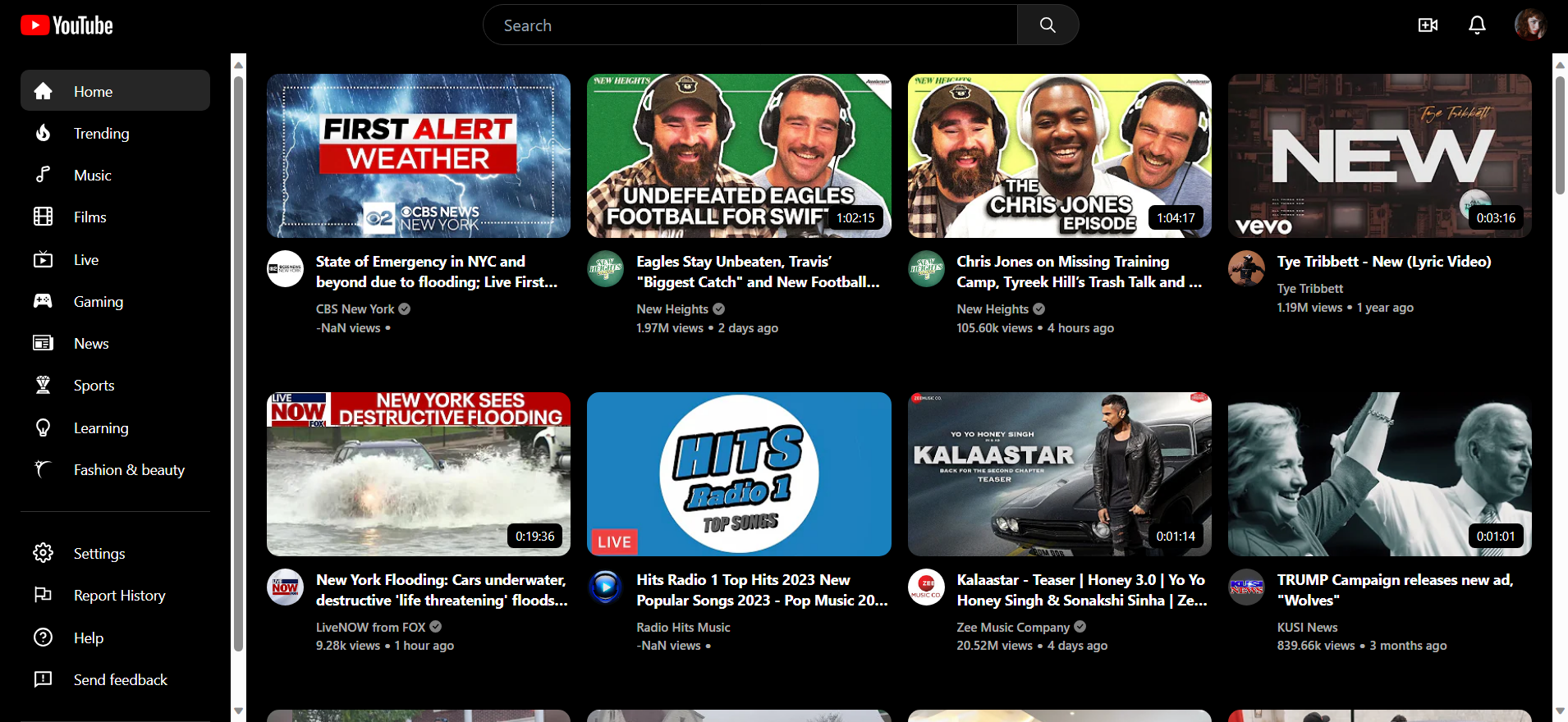The image size is (1568, 722).
Task: Click the Live broadcast icon
Action: coord(43,259)
